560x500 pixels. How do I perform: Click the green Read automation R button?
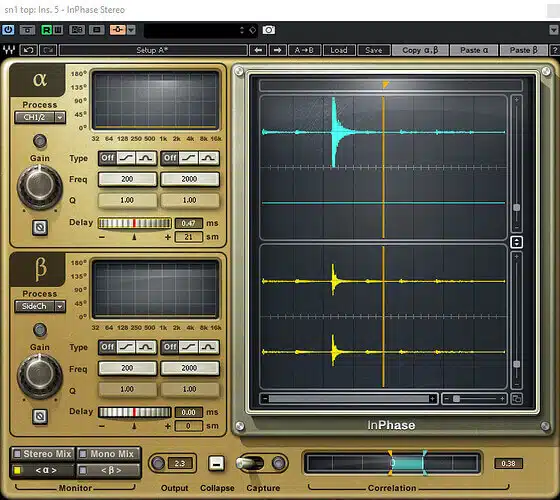click(46, 30)
